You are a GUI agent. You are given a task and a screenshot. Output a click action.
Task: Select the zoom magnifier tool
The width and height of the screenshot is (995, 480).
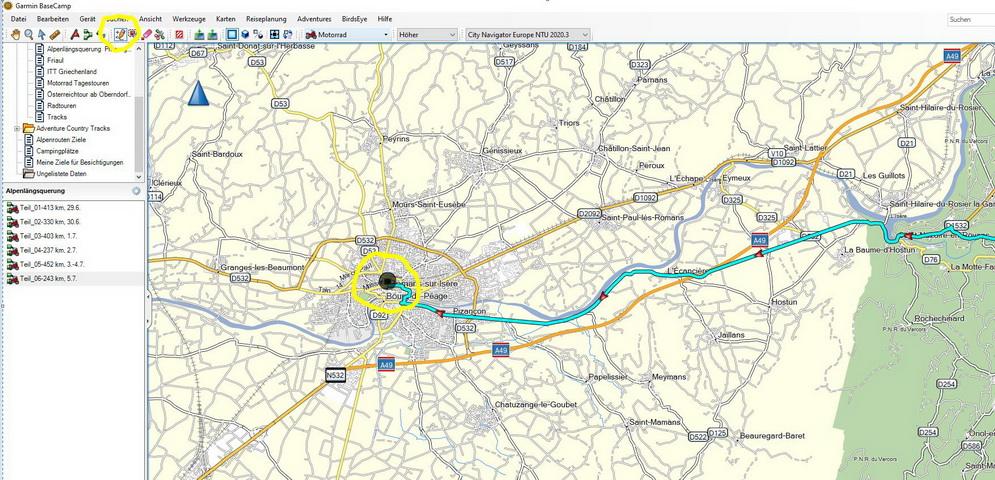tap(28, 34)
